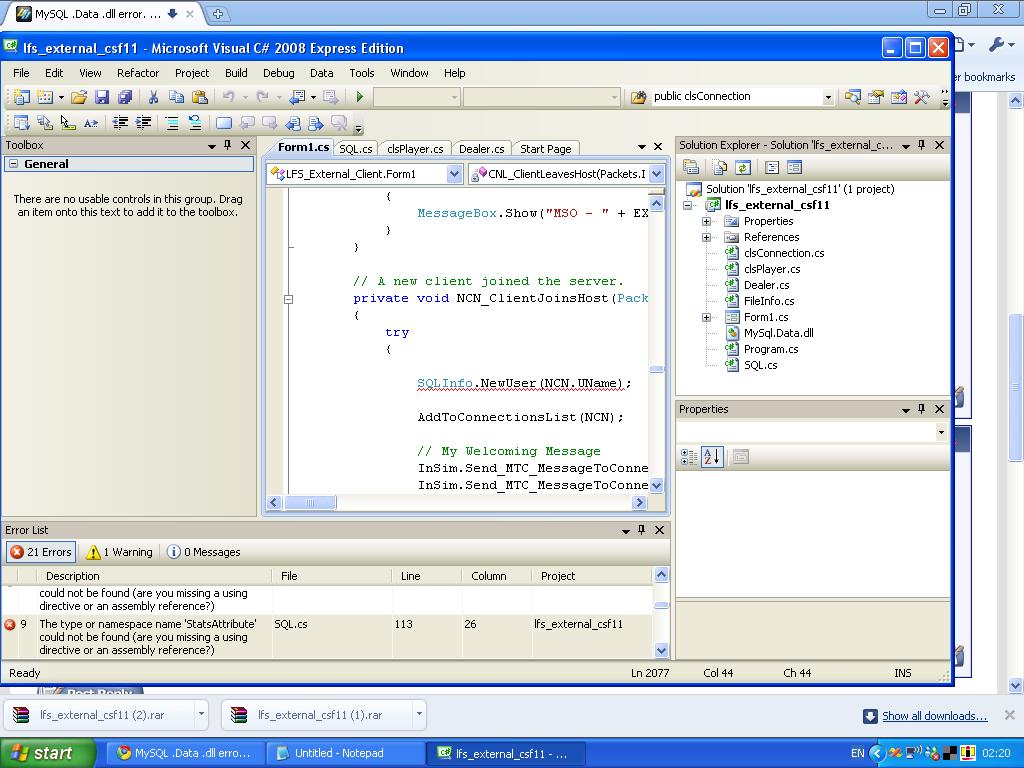Click the Windows start button

(47, 753)
